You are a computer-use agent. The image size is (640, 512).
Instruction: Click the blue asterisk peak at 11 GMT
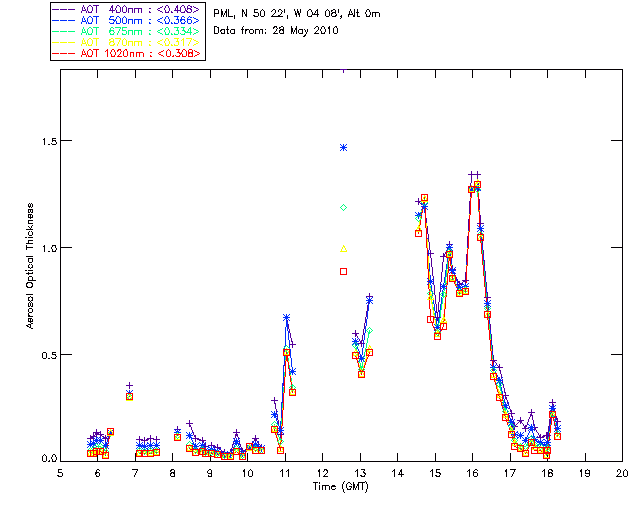(x=286, y=317)
